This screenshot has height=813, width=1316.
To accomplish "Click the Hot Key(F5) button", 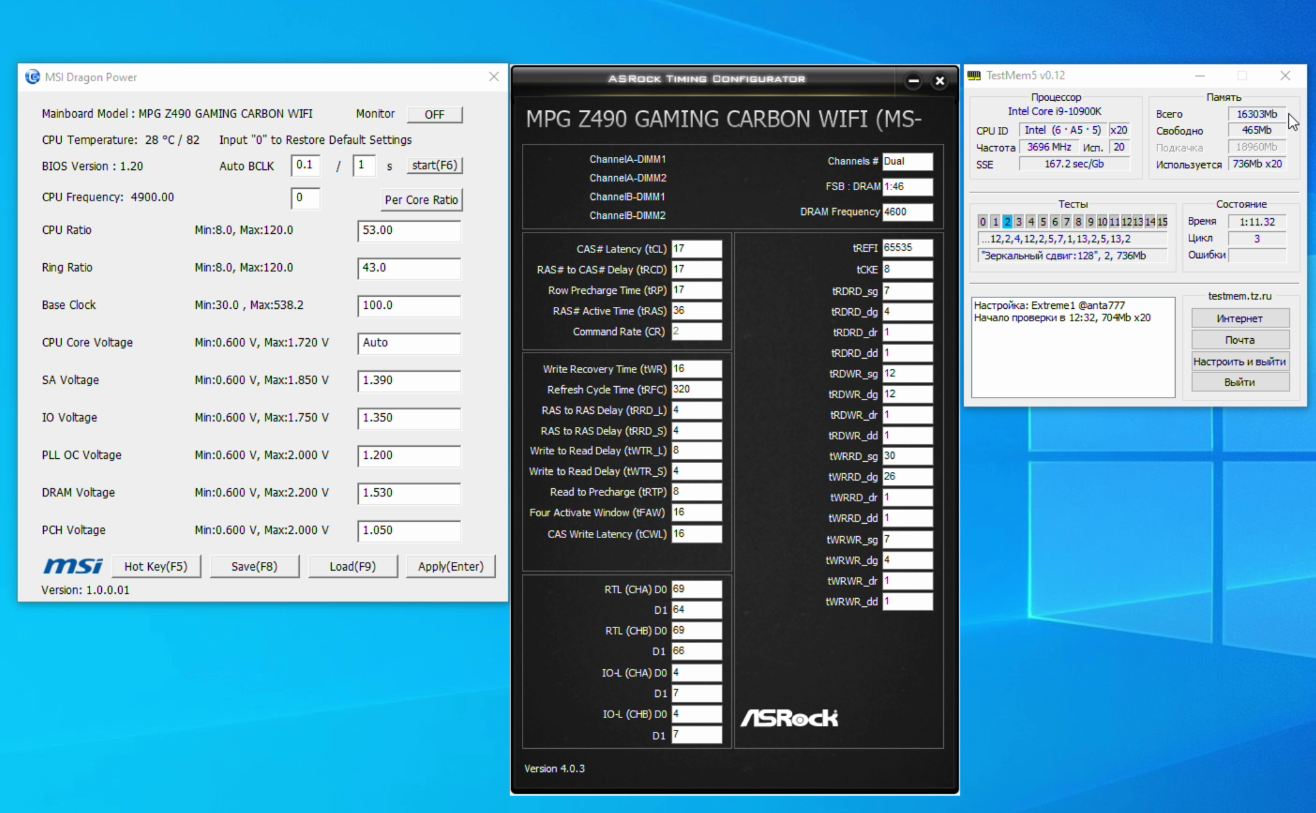I will point(155,566).
